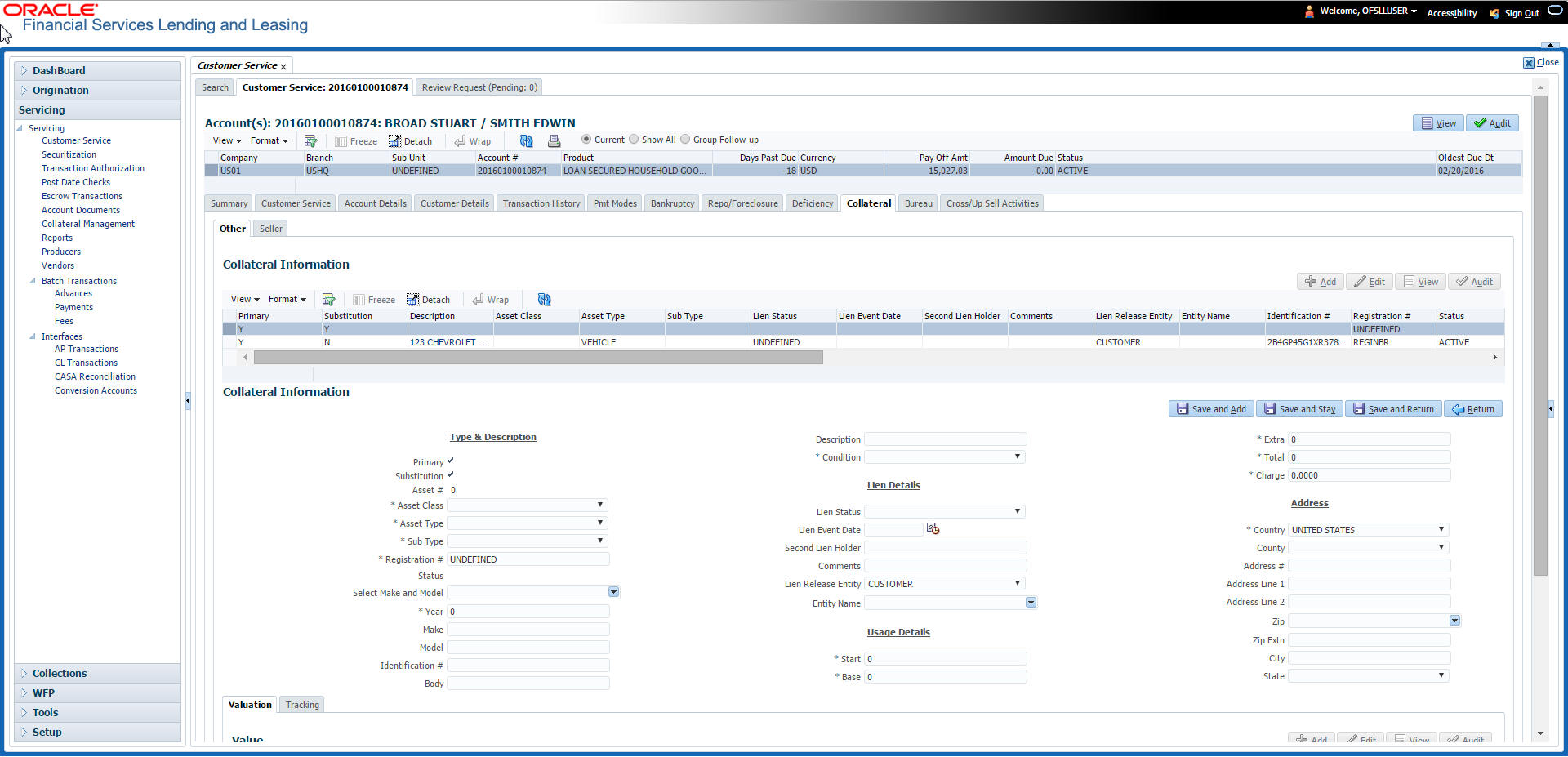The width and height of the screenshot is (1568, 757).
Task: Click Wrap in Collateral Information toolbar
Action: pos(491,300)
